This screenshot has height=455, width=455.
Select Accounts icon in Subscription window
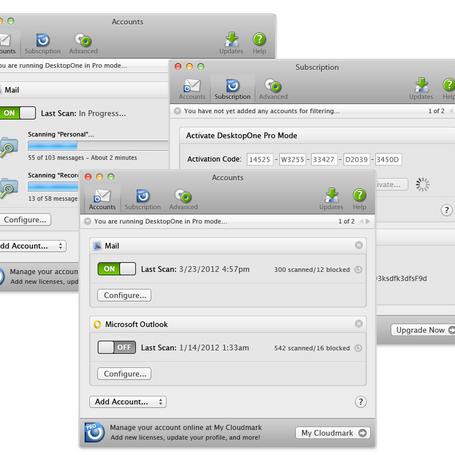tap(192, 89)
